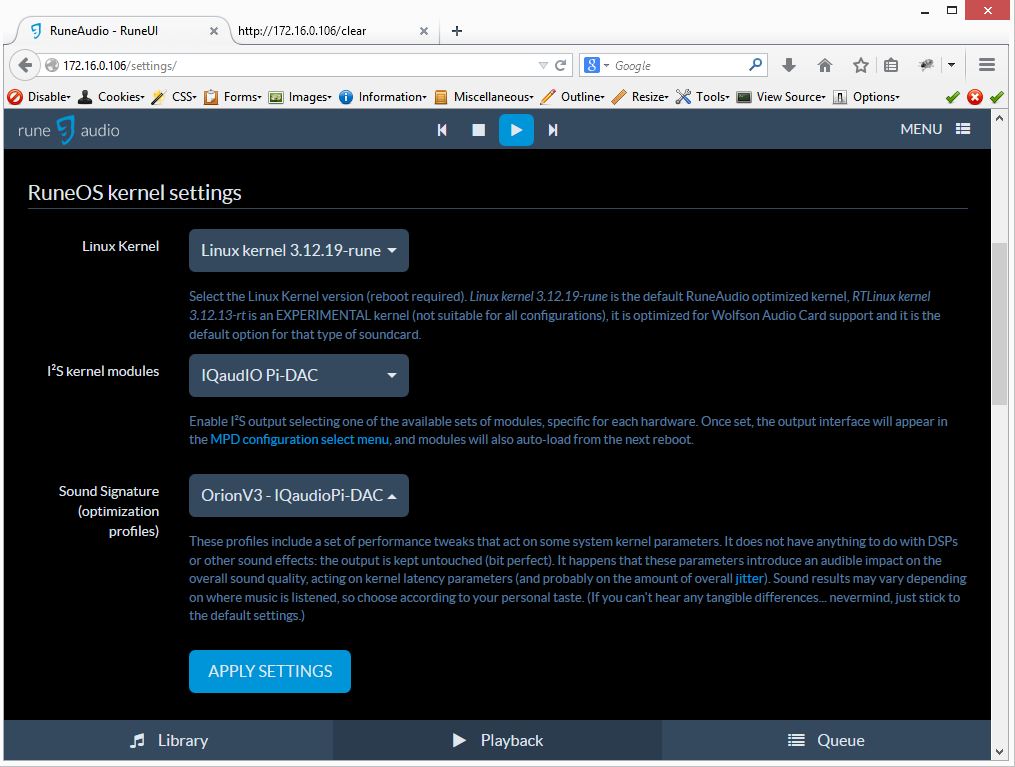The height and width of the screenshot is (767, 1015).
Task: Go to the browser home icon
Action: click(x=824, y=65)
